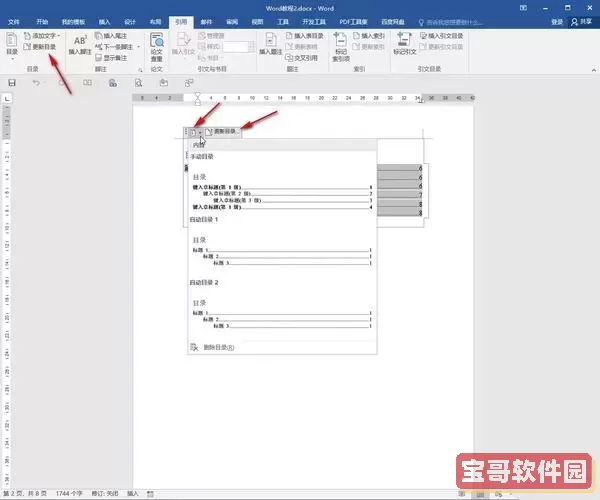Switch to the 插入 tab
Viewport: 600px width, 500px height.
[104, 22]
